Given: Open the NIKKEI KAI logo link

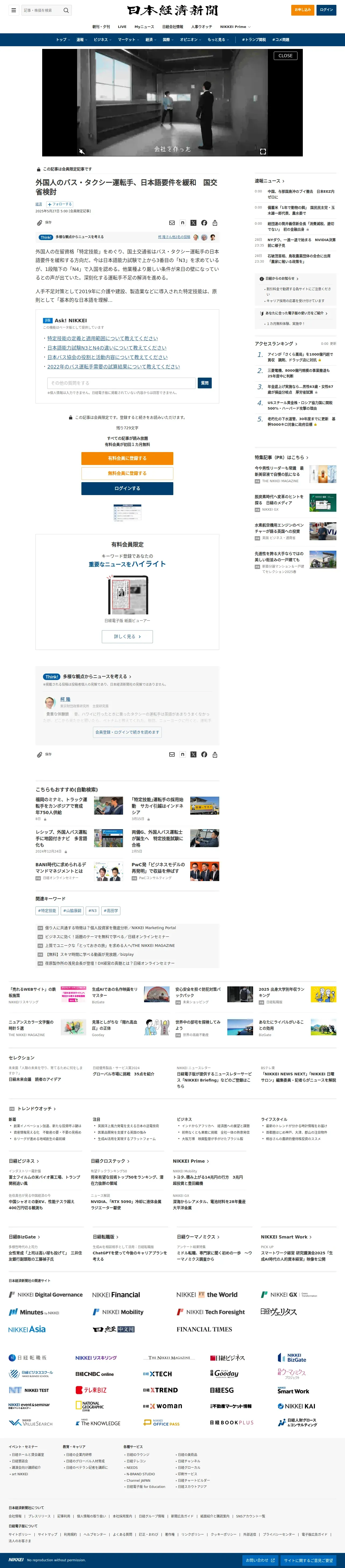Looking at the screenshot, I should click(296, 1406).
